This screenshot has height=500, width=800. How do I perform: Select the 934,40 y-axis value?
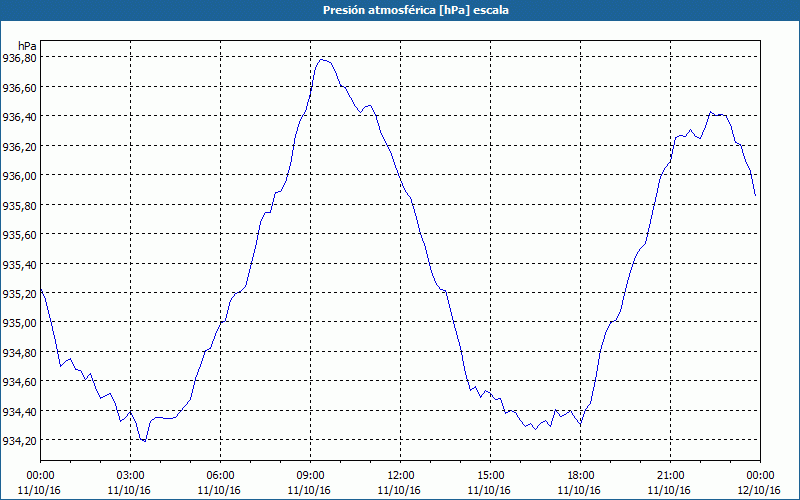[x=19, y=411]
